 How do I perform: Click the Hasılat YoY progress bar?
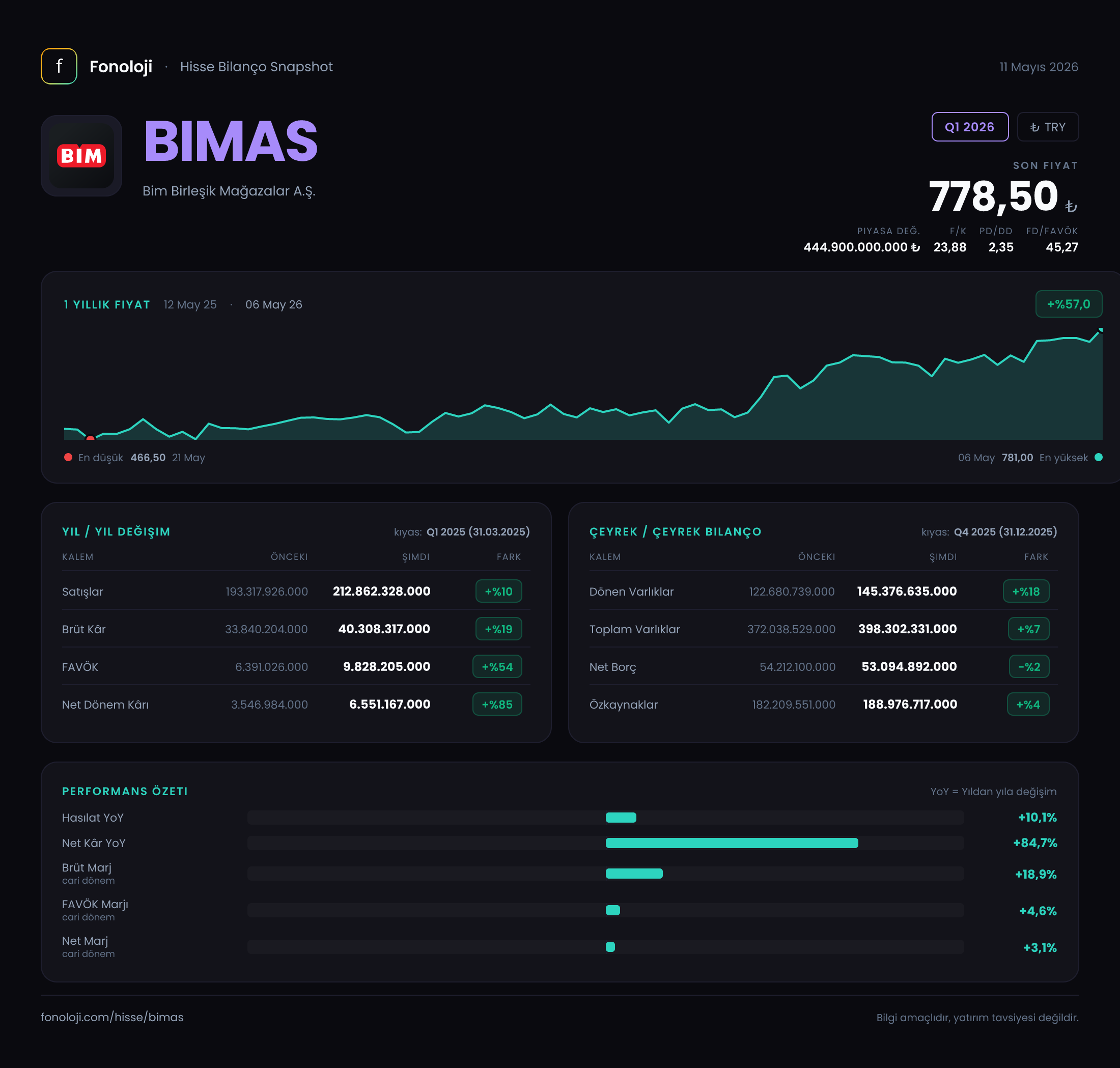point(605,818)
